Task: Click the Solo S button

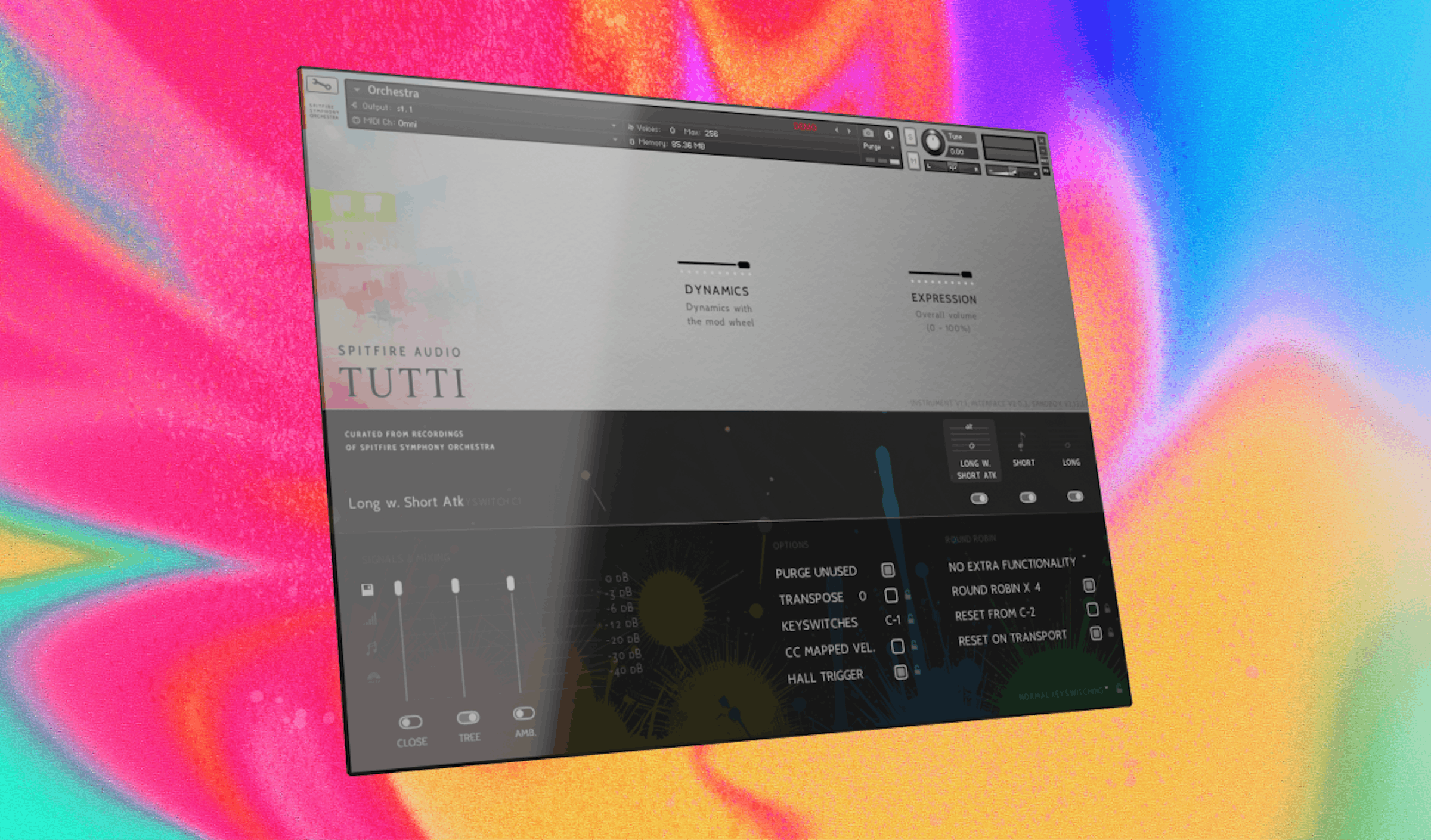Action: [910, 137]
